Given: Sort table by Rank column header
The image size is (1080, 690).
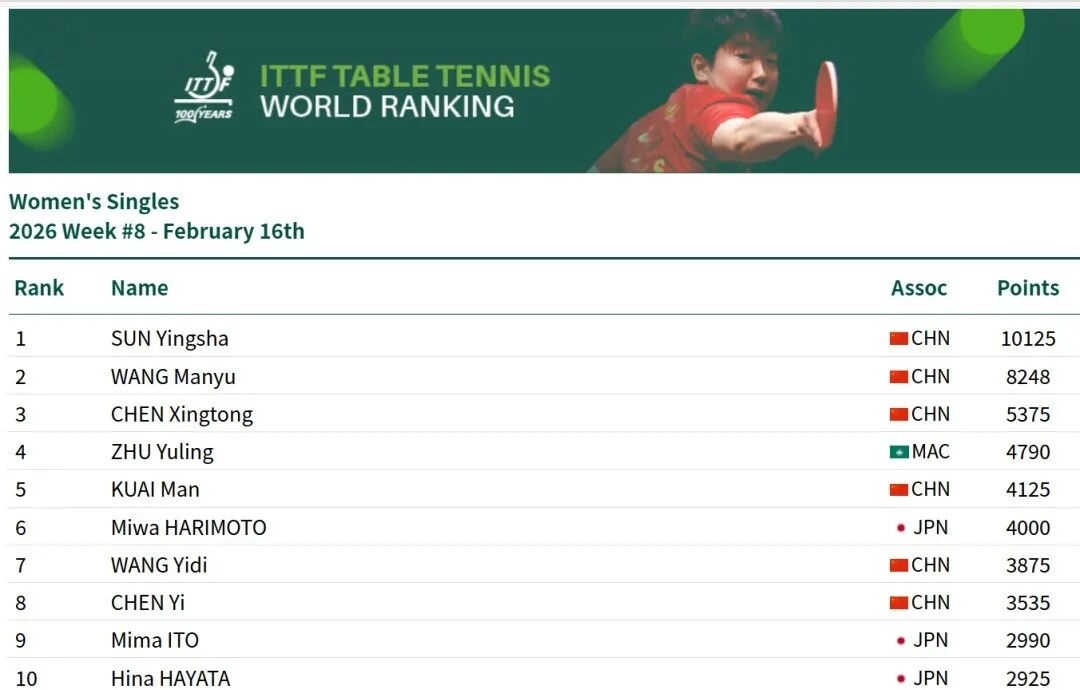Looking at the screenshot, I should coord(39,288).
